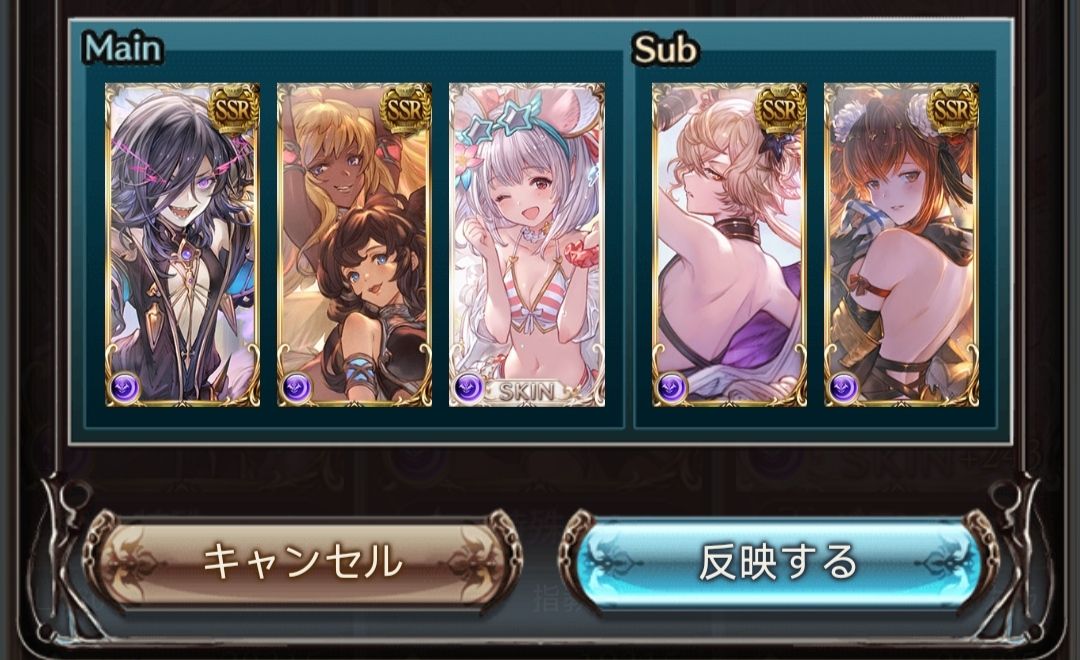Select the blonde character card in Sub
Screen dimensions: 1080x660
tap(729, 245)
